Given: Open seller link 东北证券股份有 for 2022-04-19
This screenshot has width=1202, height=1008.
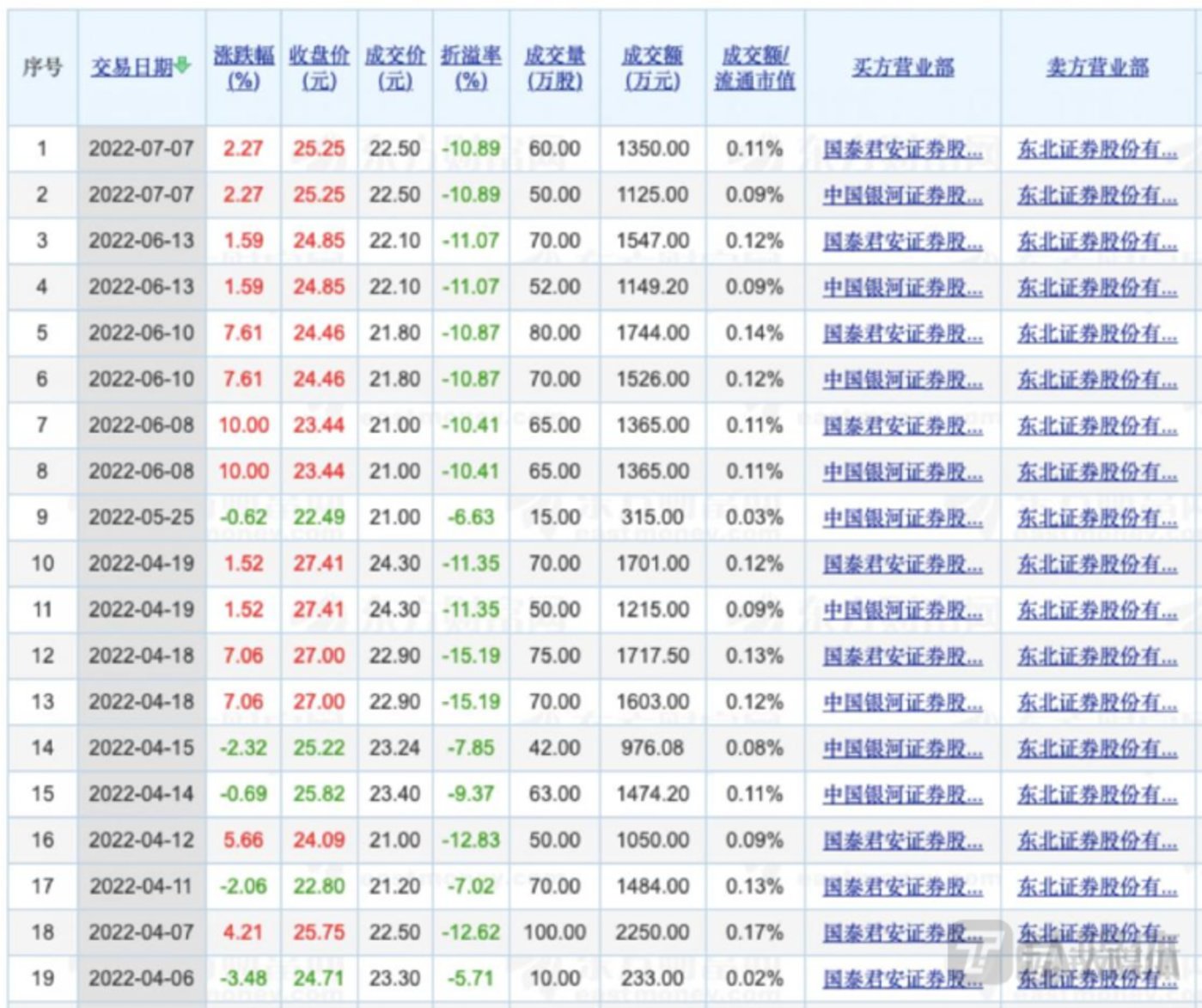Looking at the screenshot, I should pyautogui.click(x=1093, y=563).
